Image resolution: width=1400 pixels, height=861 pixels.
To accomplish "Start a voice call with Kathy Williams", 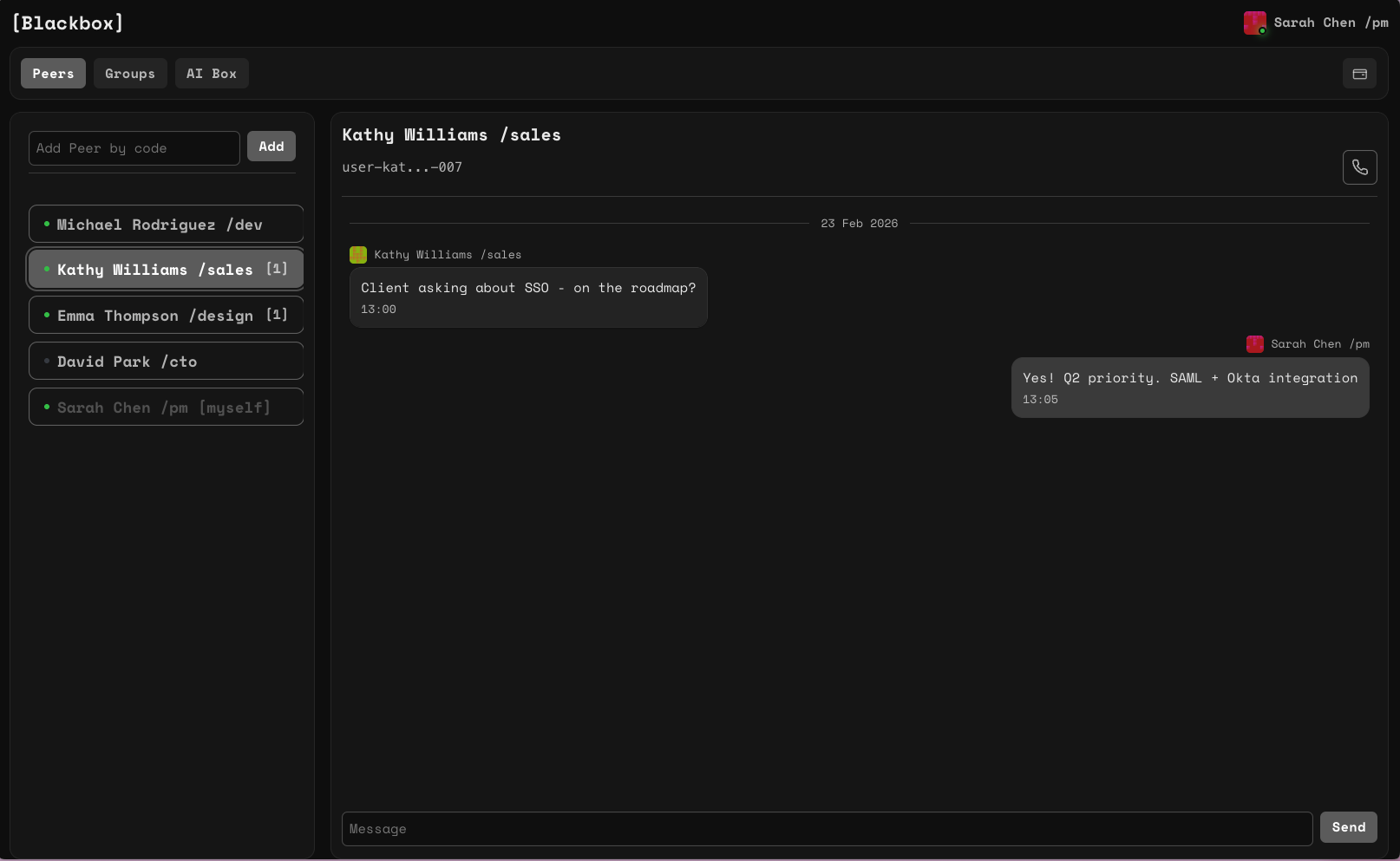I will [x=1359, y=167].
